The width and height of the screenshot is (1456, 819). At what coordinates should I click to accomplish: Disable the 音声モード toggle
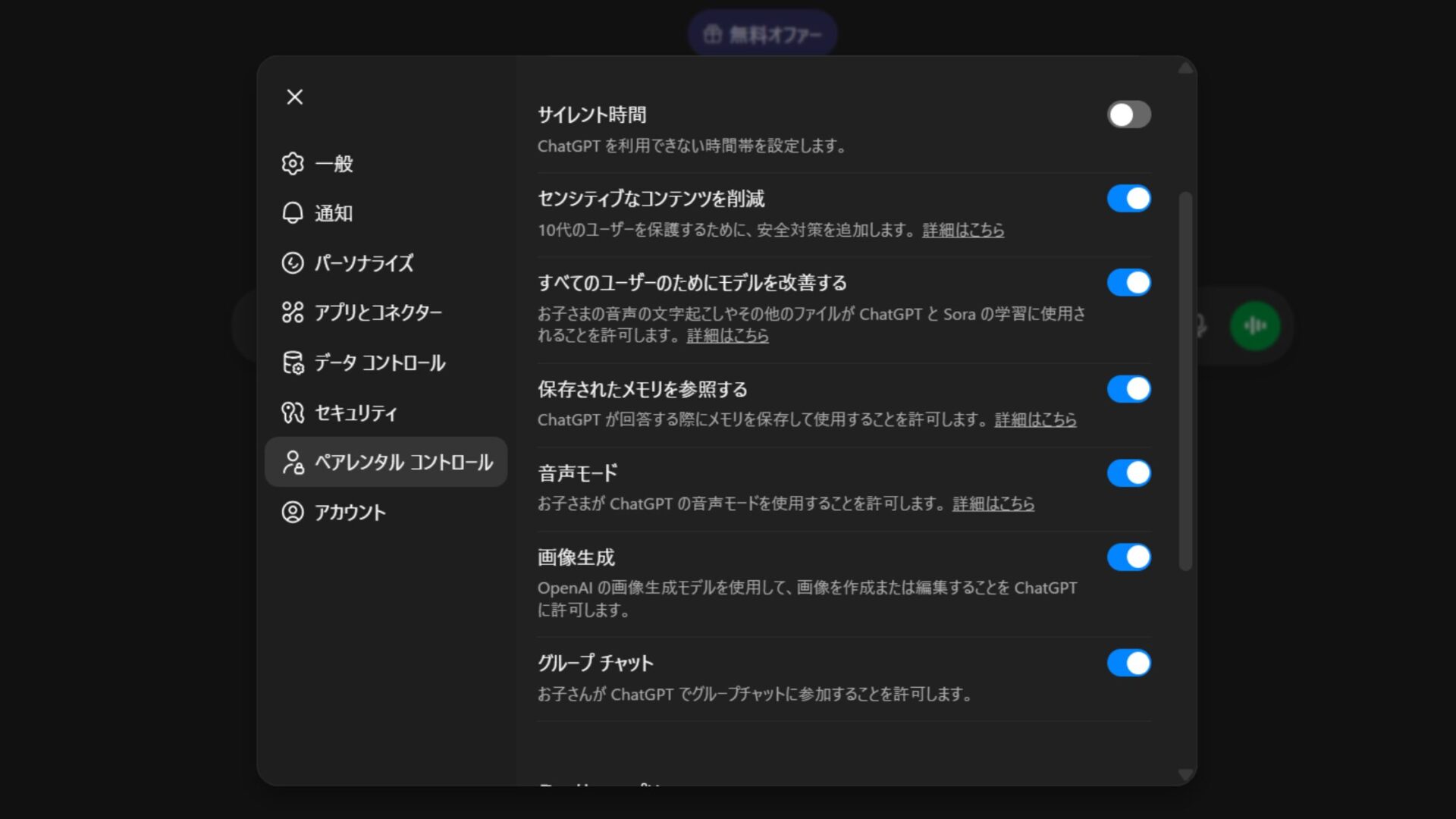tap(1129, 473)
